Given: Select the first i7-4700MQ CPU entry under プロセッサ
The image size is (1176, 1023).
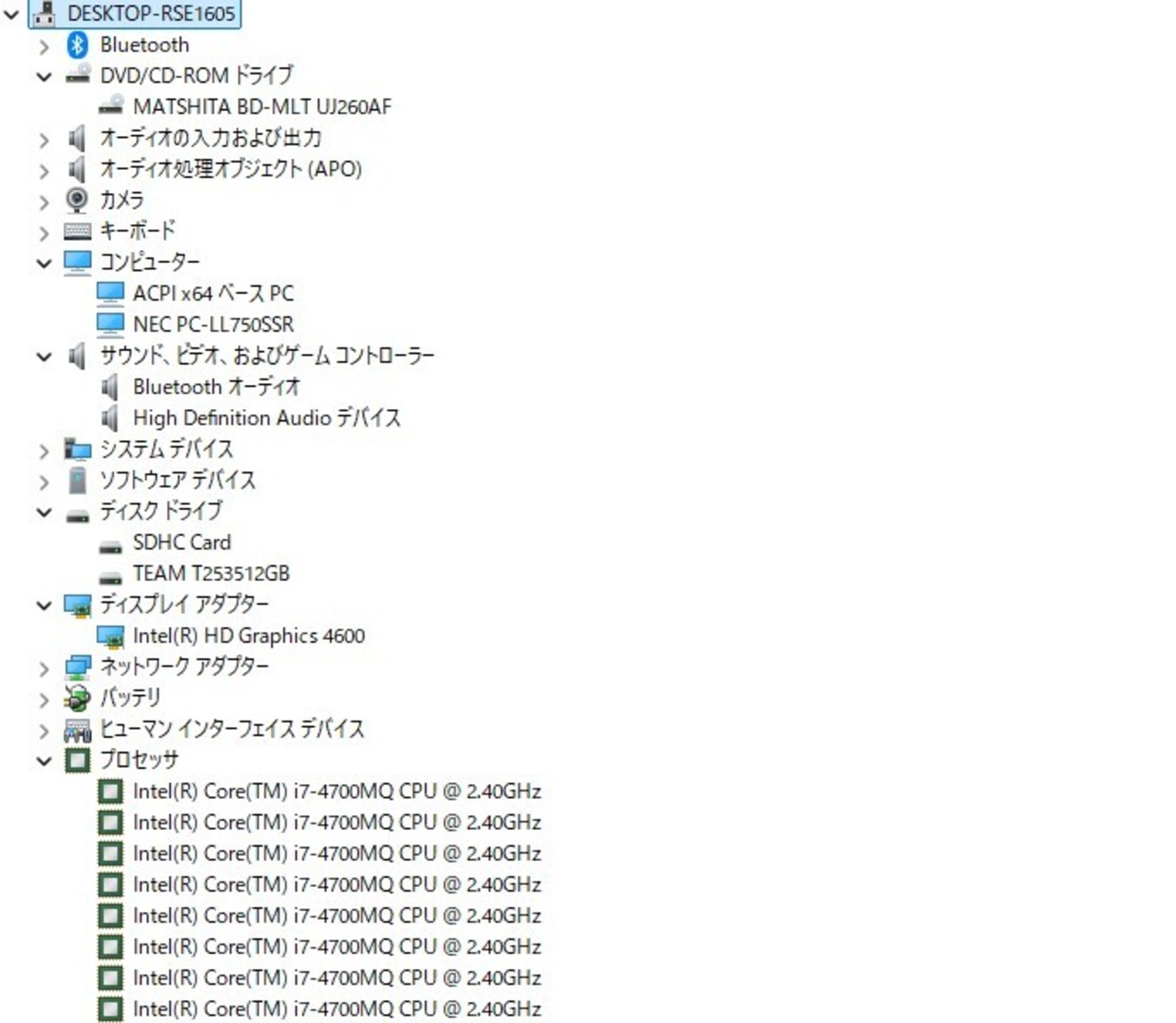Looking at the screenshot, I should (x=336, y=791).
